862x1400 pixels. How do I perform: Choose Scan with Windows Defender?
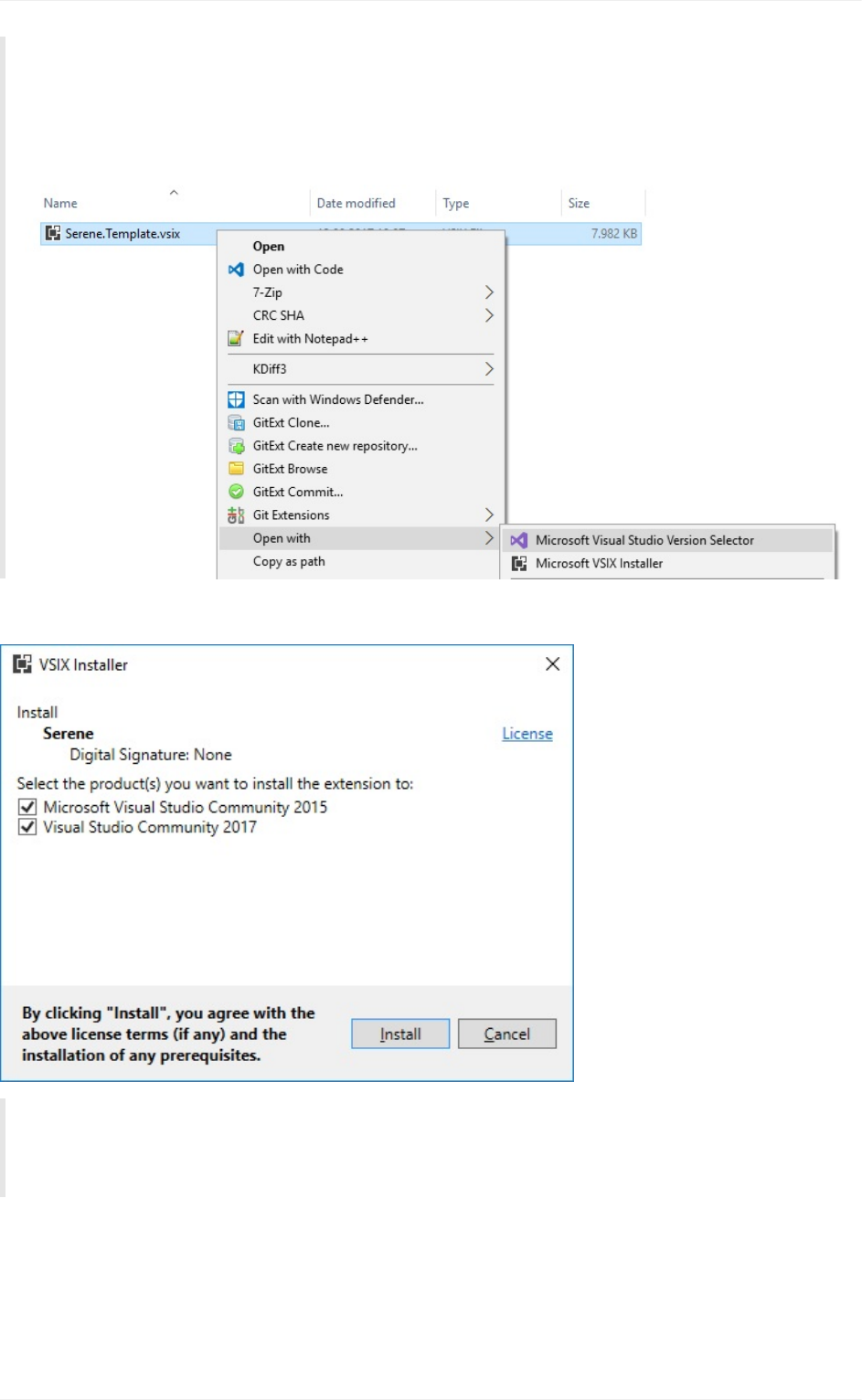point(338,399)
